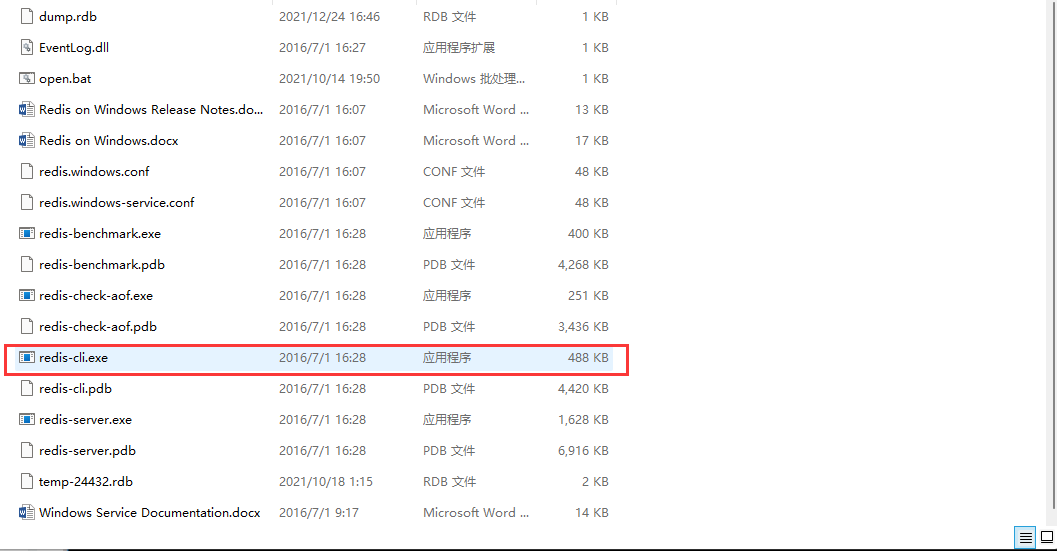Image resolution: width=1057 pixels, height=551 pixels.
Task: Click the 3,436 KB size value
Action: pyautogui.click(x=583, y=326)
